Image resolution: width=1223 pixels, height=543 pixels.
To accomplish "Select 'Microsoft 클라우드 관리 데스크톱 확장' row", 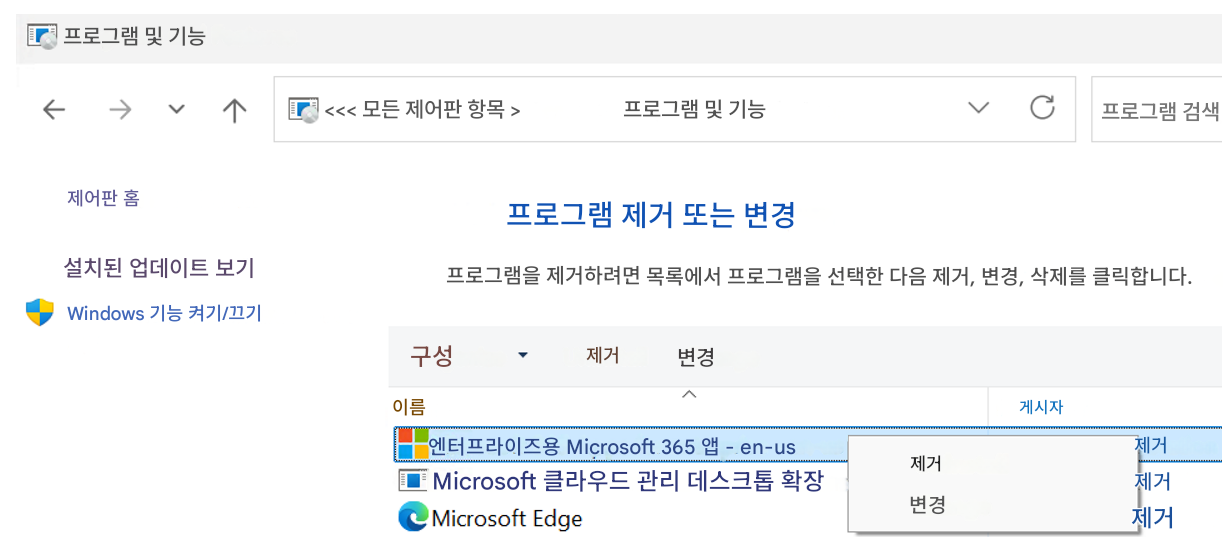I will coord(808,481).
